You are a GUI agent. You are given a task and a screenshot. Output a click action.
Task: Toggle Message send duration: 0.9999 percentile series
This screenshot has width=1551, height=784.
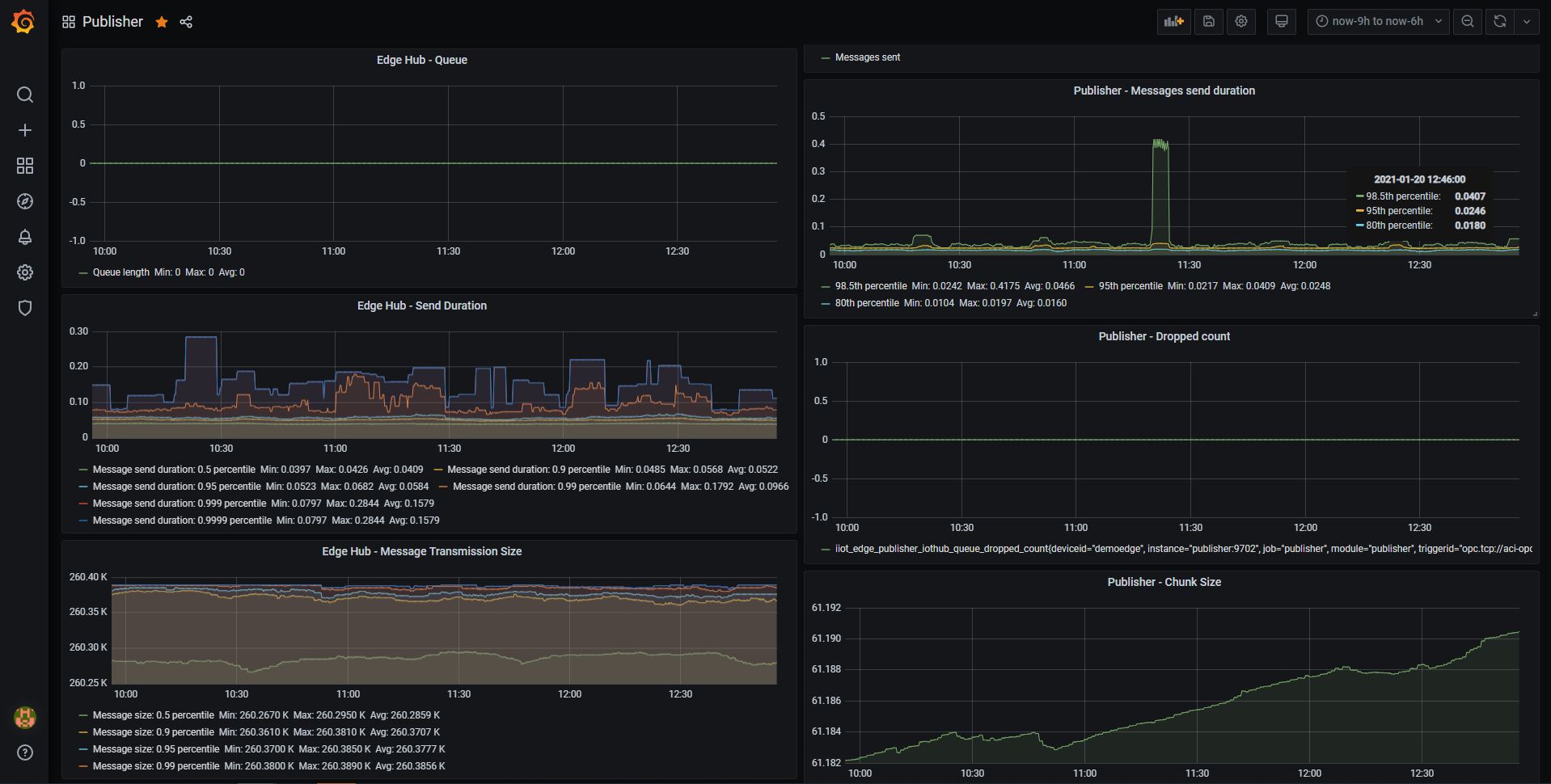[x=182, y=521]
